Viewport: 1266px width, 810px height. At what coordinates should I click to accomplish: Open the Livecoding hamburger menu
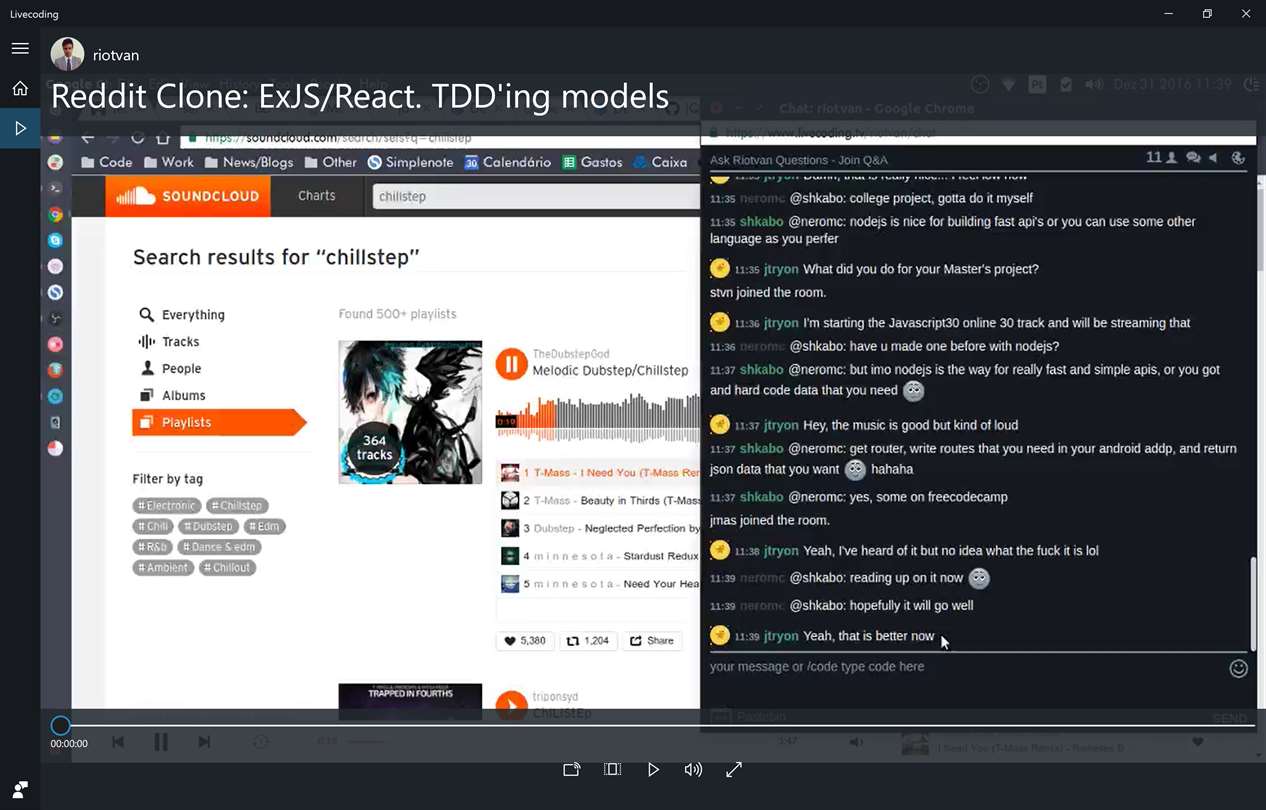pyautogui.click(x=20, y=48)
